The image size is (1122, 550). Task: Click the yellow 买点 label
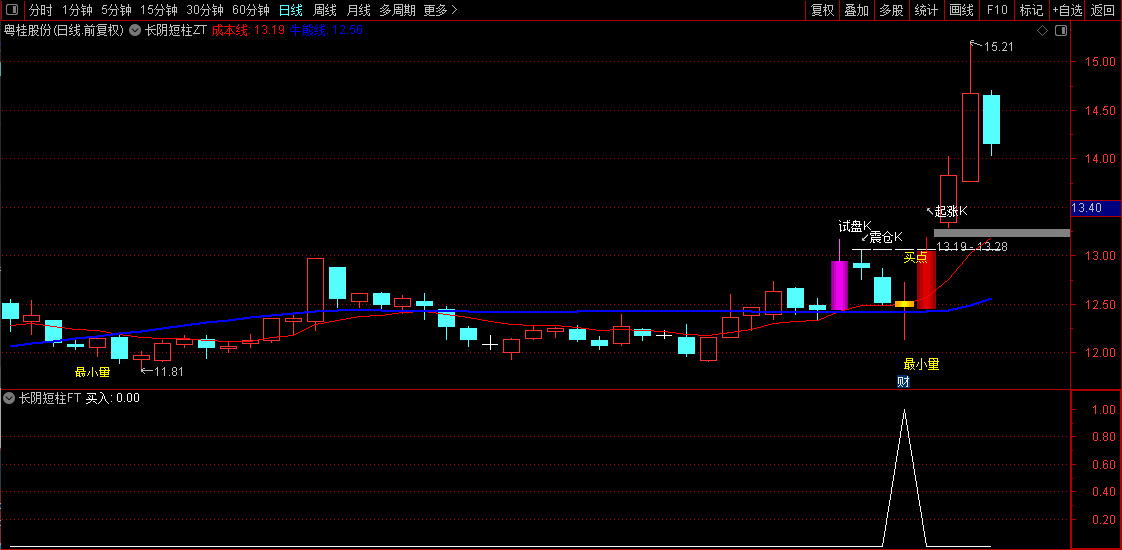pyautogui.click(x=915, y=257)
